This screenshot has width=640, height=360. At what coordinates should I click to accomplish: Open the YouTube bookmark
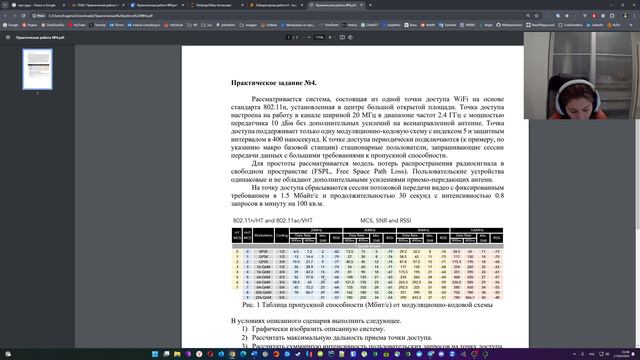[77, 25]
